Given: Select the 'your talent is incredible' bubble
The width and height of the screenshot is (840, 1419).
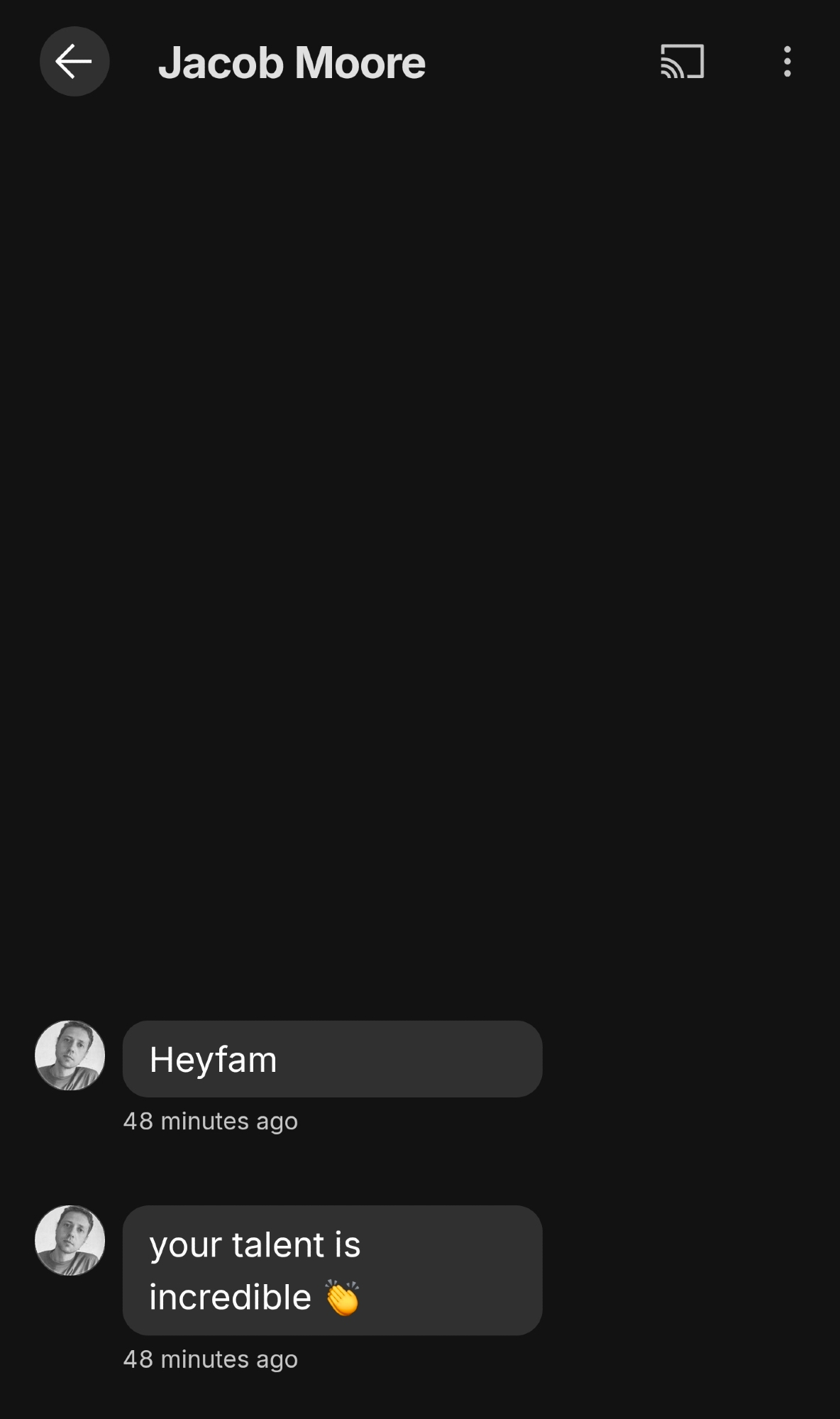Looking at the screenshot, I should 332,1270.
